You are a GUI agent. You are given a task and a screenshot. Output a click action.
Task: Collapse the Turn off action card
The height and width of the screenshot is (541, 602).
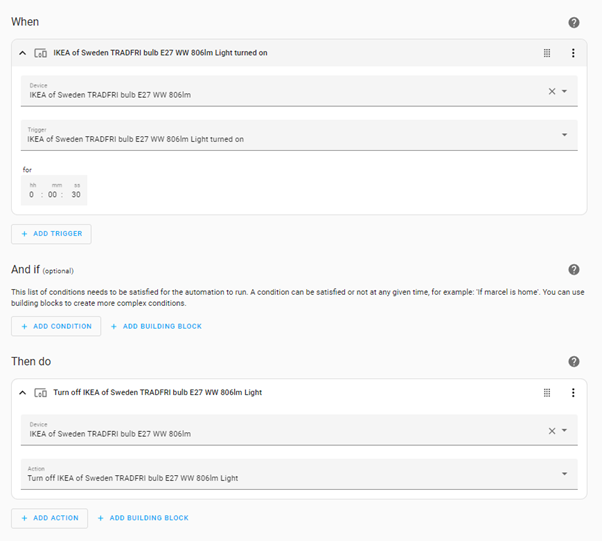tap(23, 393)
